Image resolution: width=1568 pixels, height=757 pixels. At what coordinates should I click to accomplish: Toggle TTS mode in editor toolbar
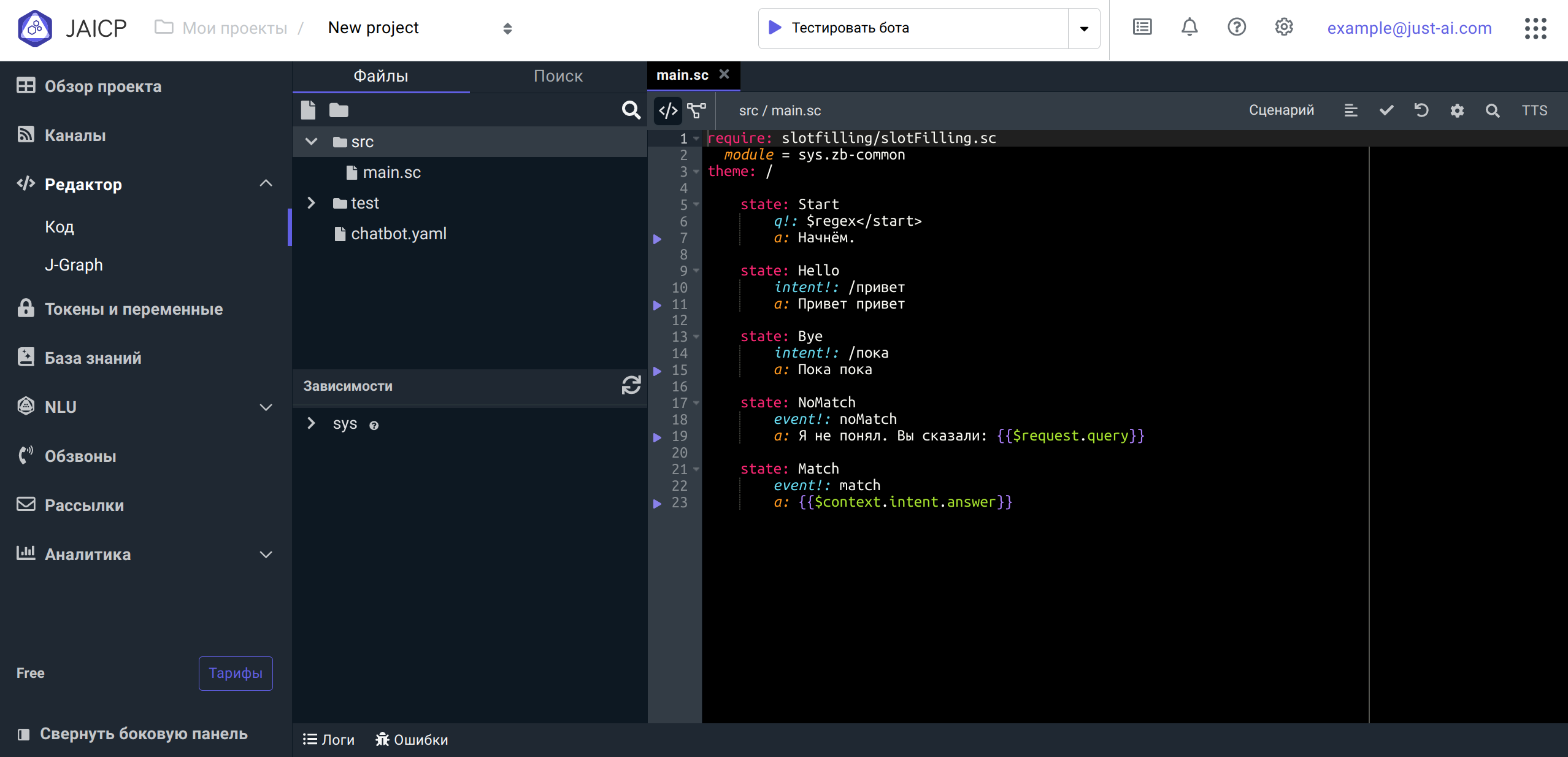[1534, 110]
